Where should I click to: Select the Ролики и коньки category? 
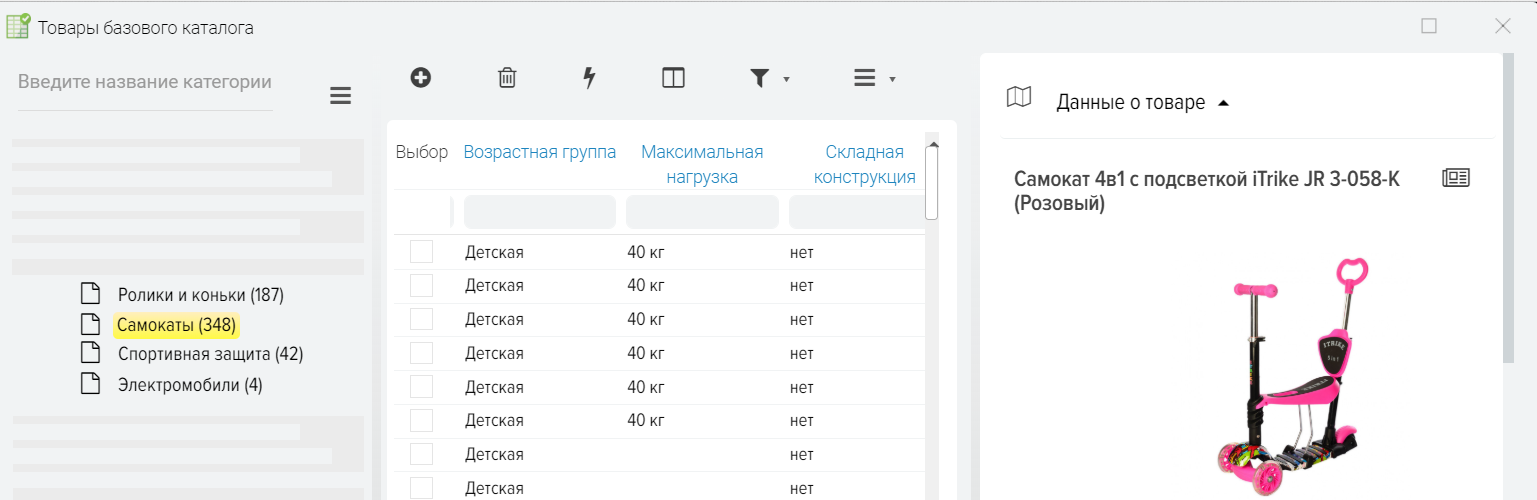coord(200,295)
